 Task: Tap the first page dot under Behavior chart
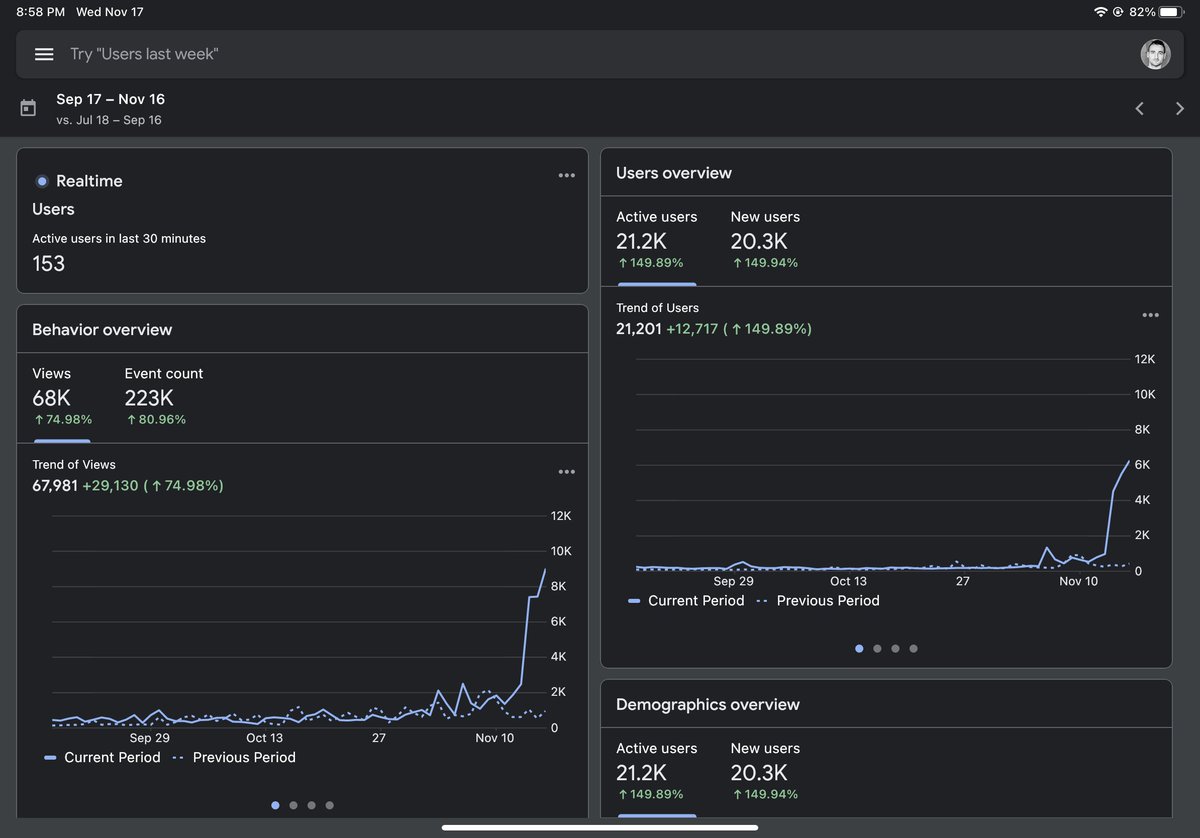coord(275,805)
